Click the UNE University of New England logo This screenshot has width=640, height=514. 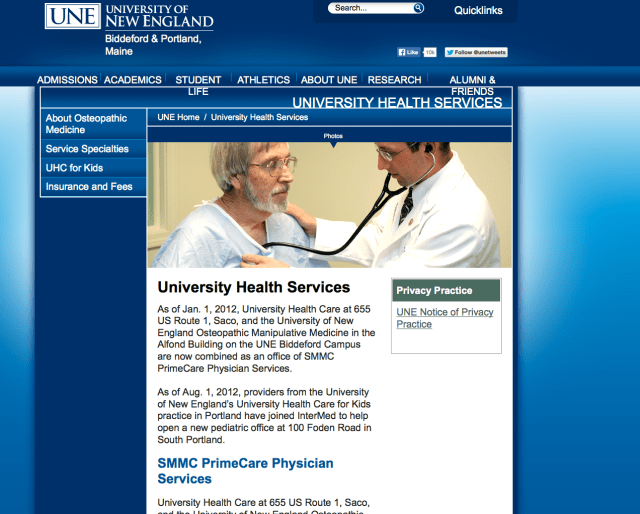(129, 16)
